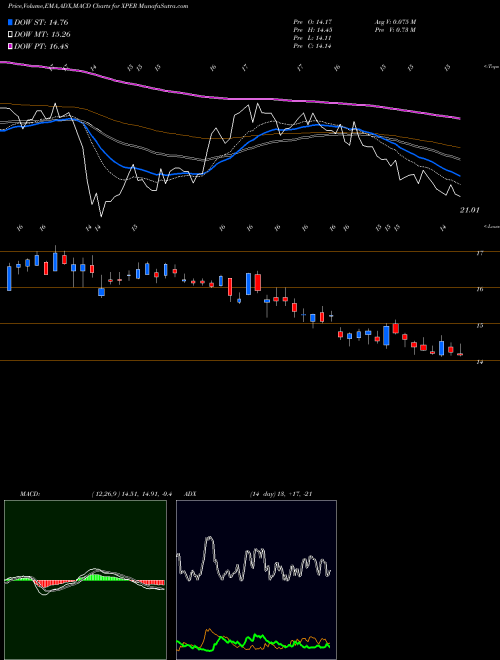Viewport: 500px width, 660px height.
Task: Select the 'DOW PT: 16.48' legend text
Action: click(41, 47)
